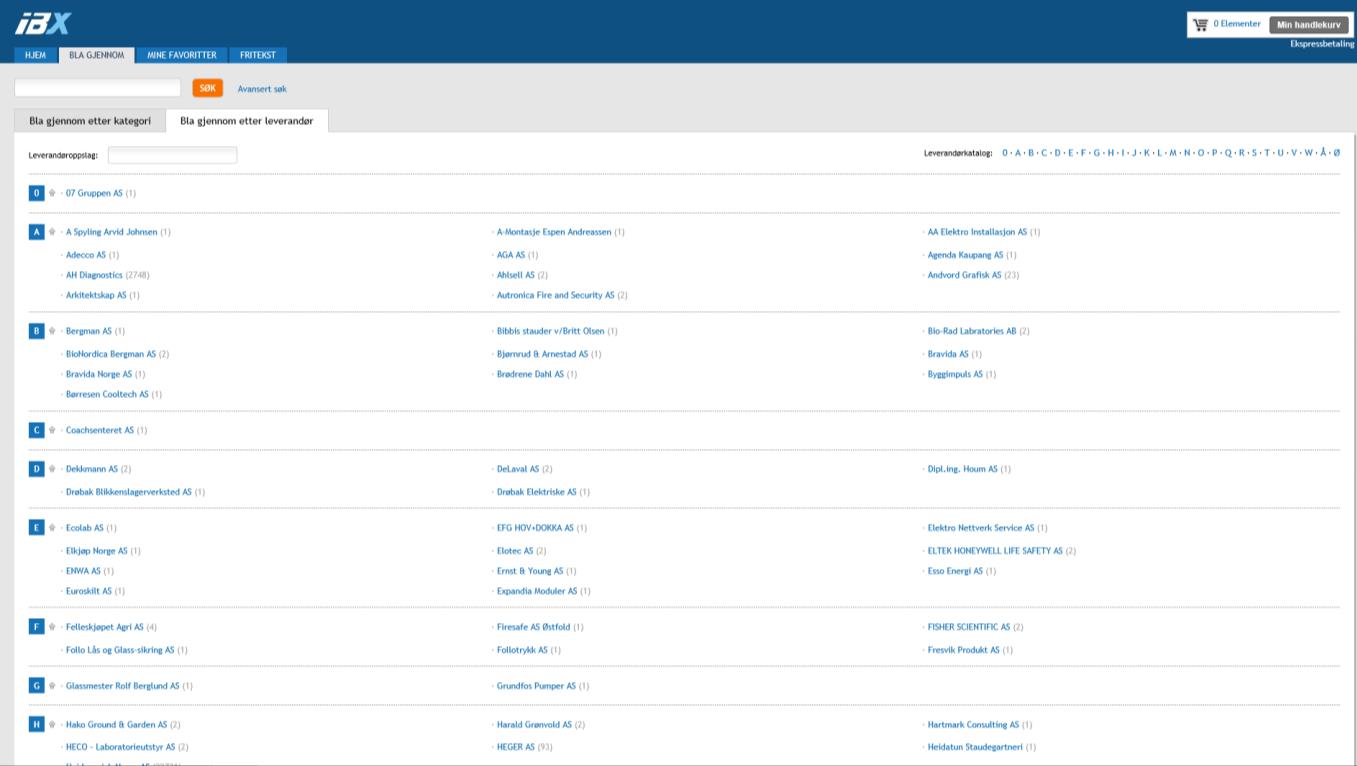Click the blue F section badge
Viewport: 1357px width, 766px height.
point(37,627)
